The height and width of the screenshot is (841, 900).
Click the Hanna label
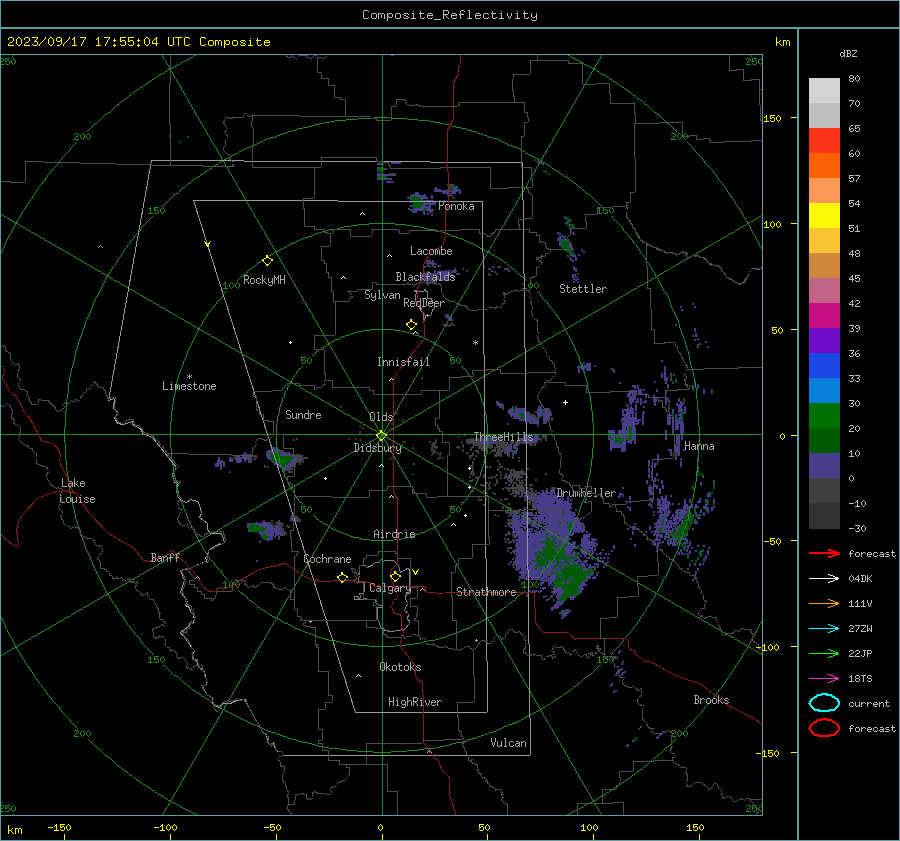699,446
